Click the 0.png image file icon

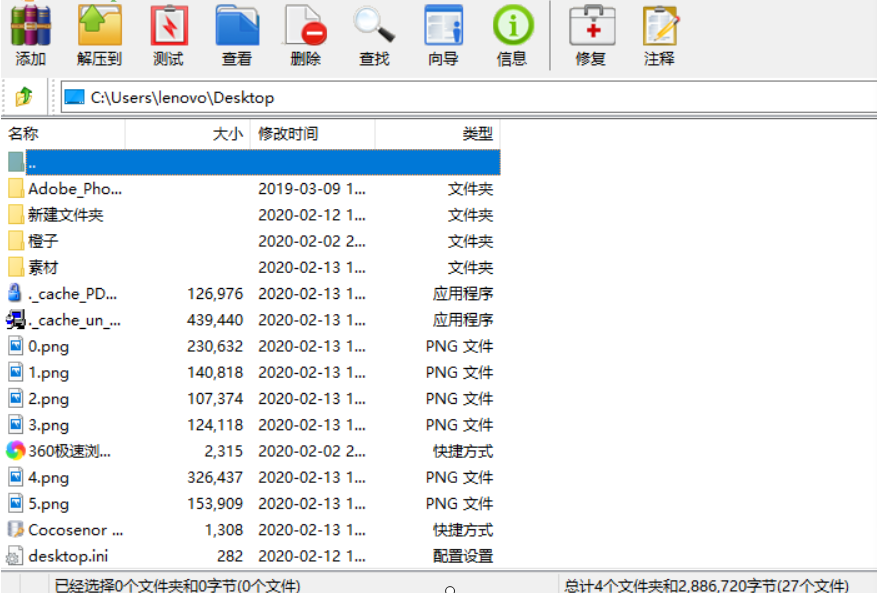coord(16,346)
